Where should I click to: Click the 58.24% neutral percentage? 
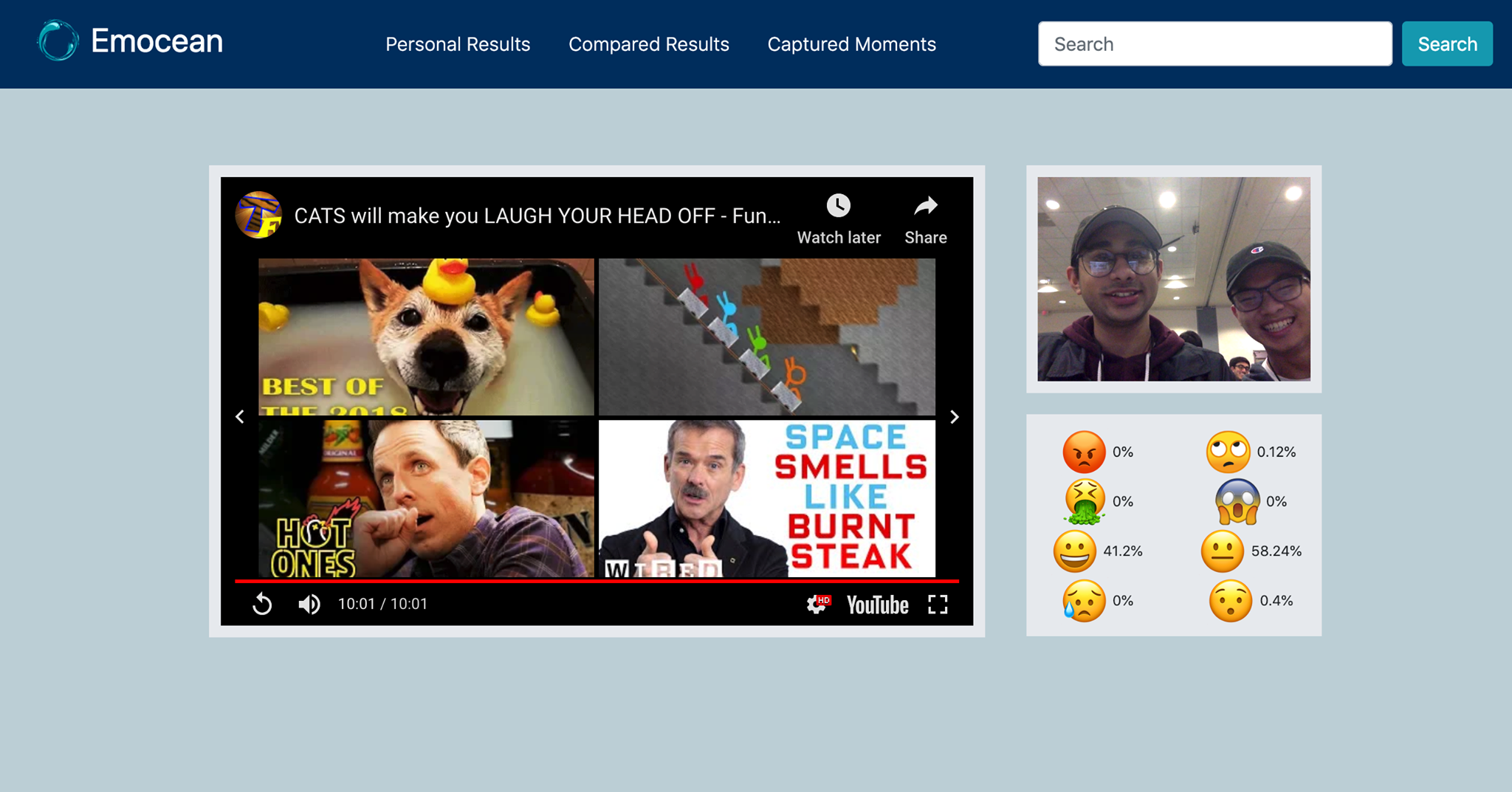1276,551
